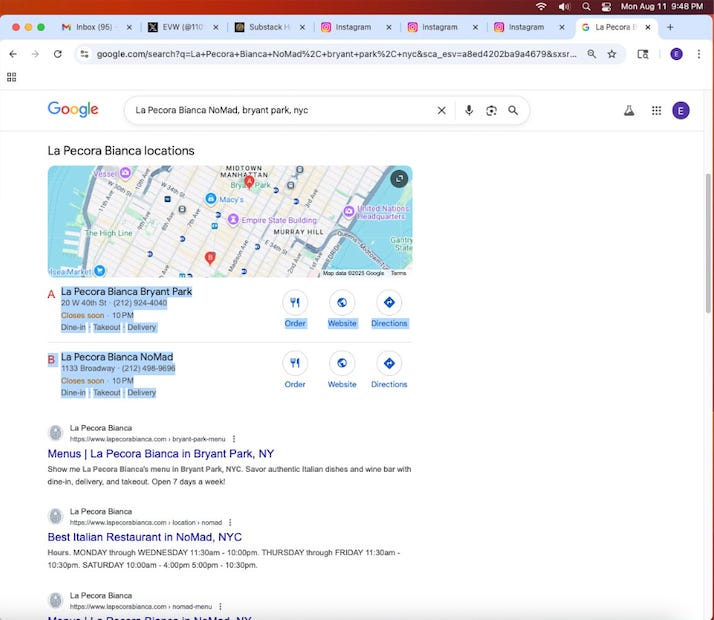Get directions to the NoMad location

389,371
